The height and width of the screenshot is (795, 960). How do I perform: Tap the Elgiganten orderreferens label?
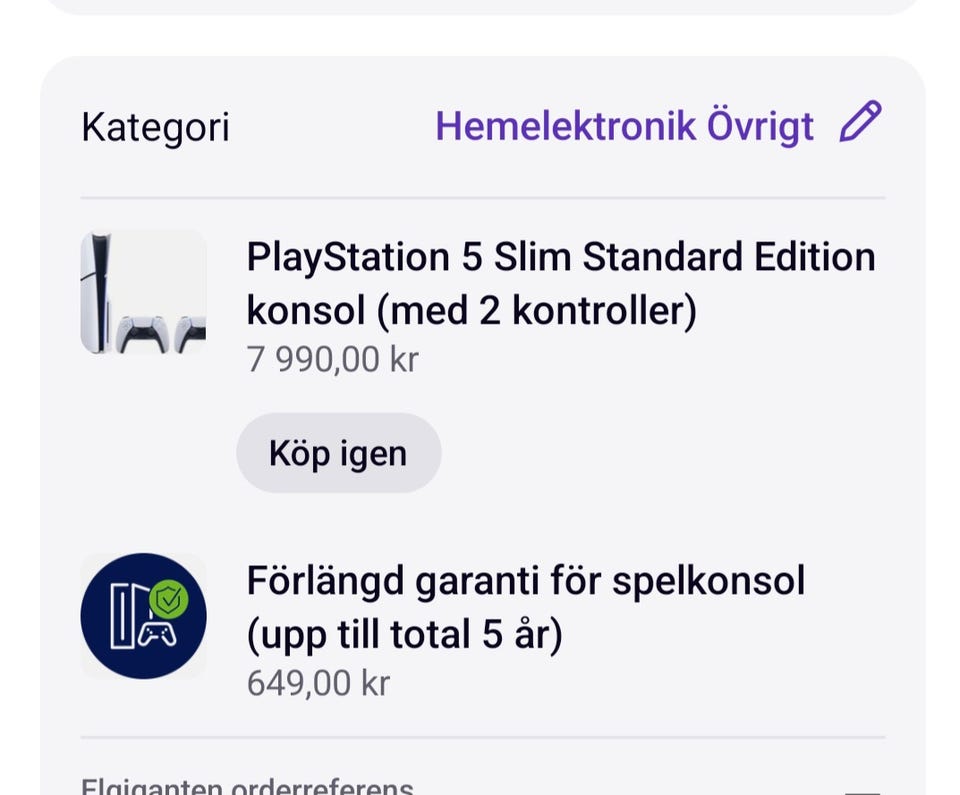tap(246, 786)
